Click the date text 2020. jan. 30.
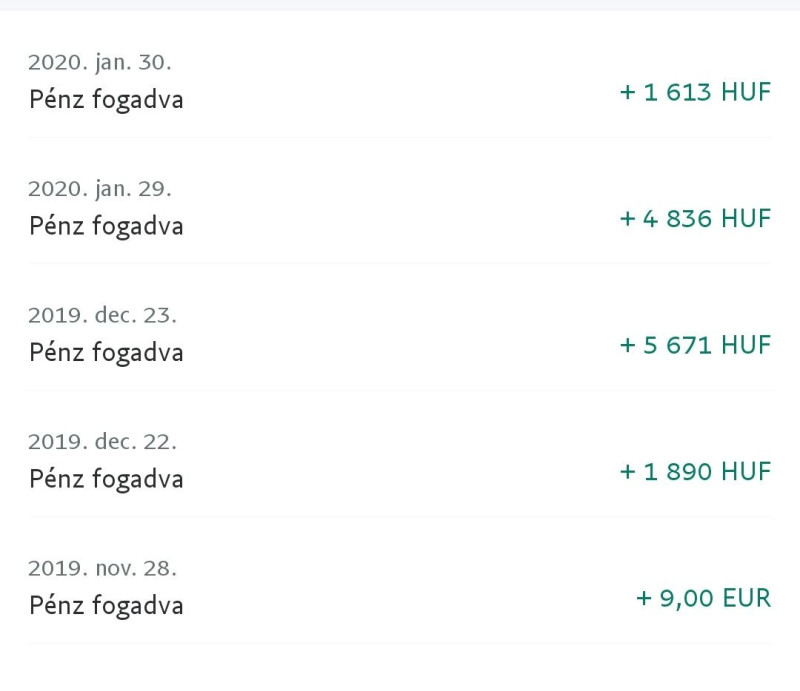 coord(99,63)
